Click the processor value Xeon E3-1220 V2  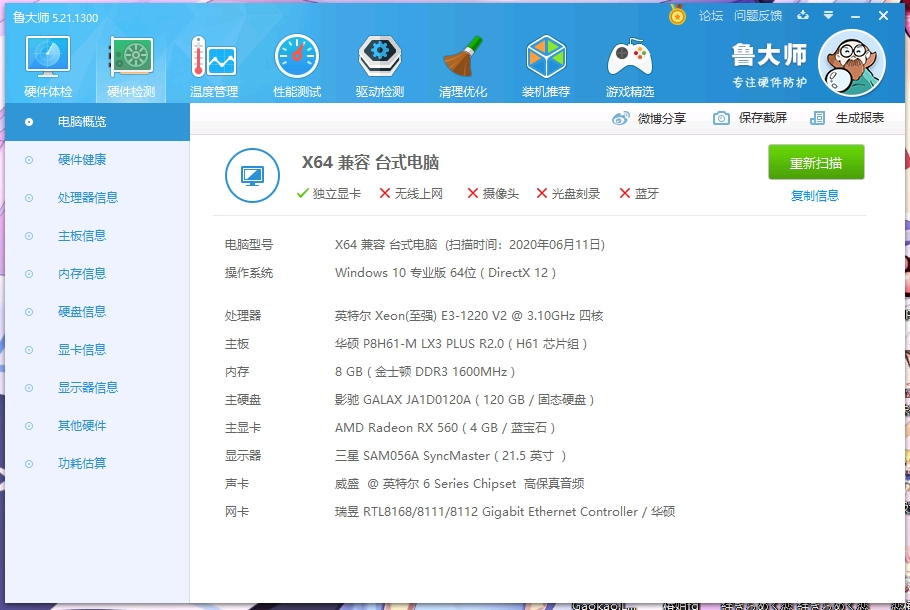pos(469,316)
